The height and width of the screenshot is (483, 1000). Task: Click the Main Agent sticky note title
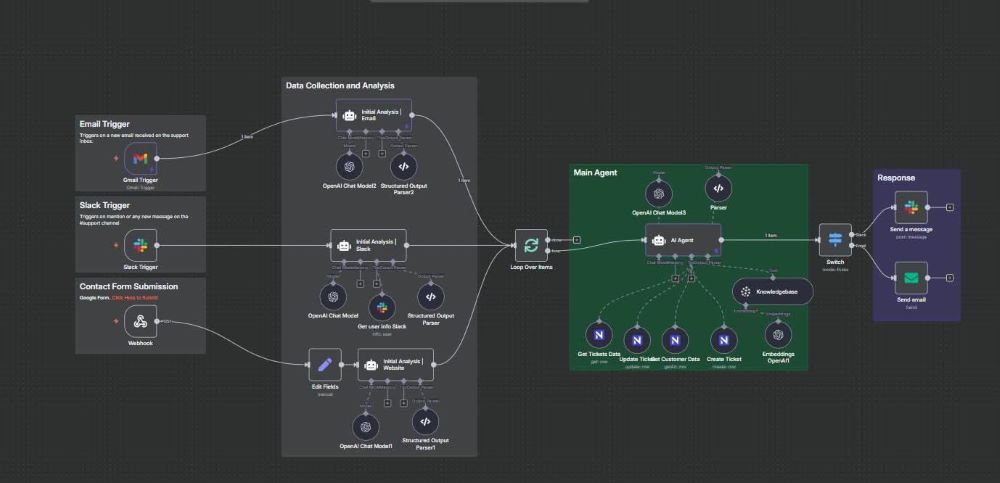click(x=596, y=173)
